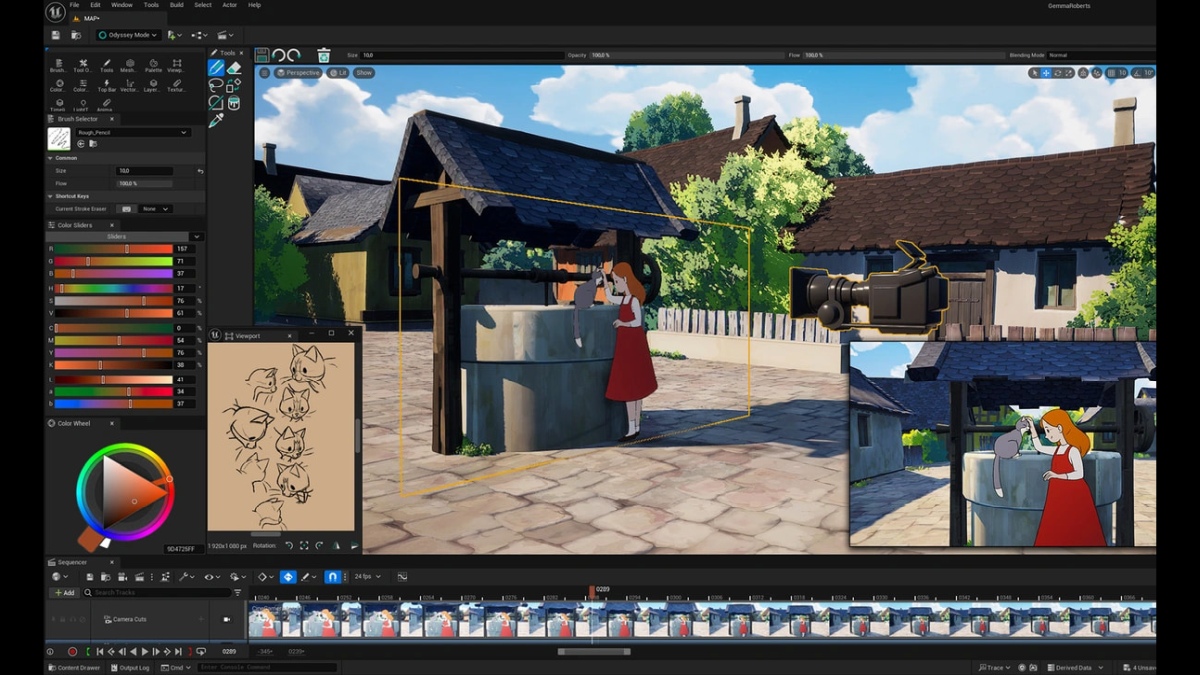
Task: Open the Mesh panel shortcut icon
Action: click(x=129, y=65)
